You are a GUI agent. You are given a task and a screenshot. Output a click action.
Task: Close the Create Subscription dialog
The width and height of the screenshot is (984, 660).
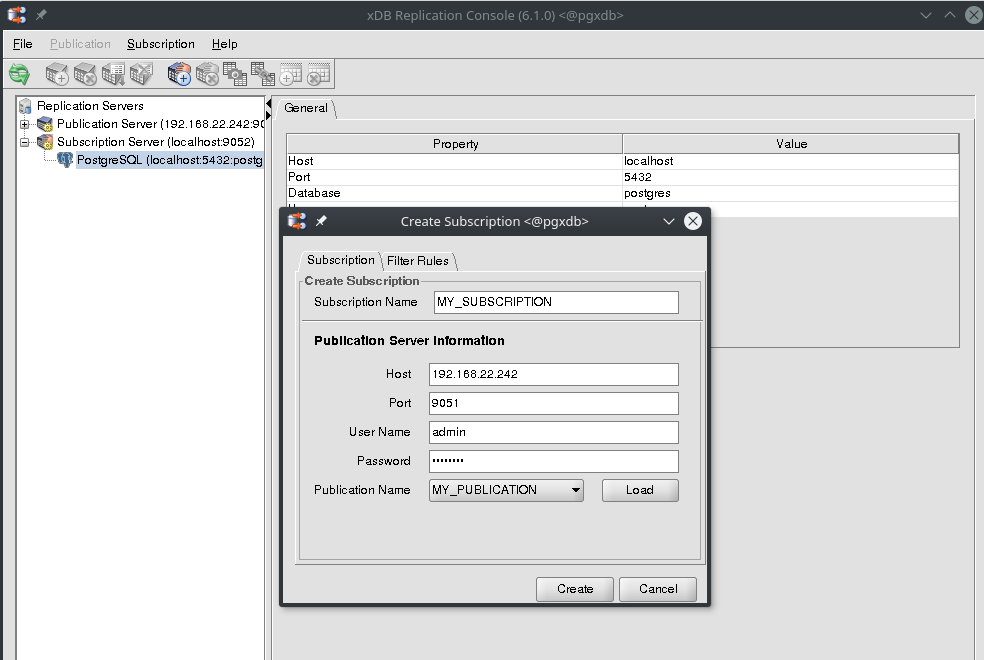(x=693, y=221)
